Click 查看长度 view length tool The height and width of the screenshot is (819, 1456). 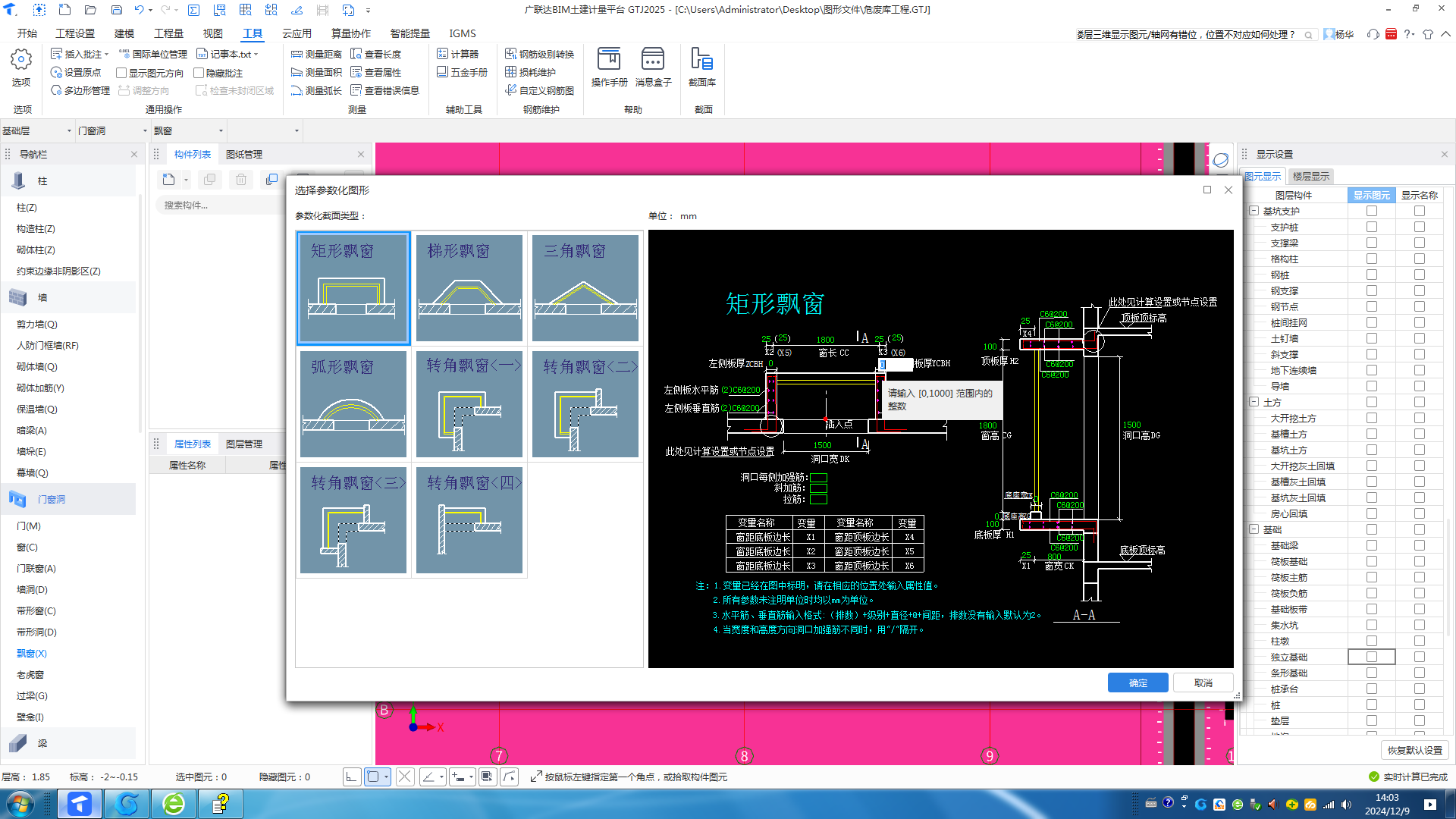[375, 54]
